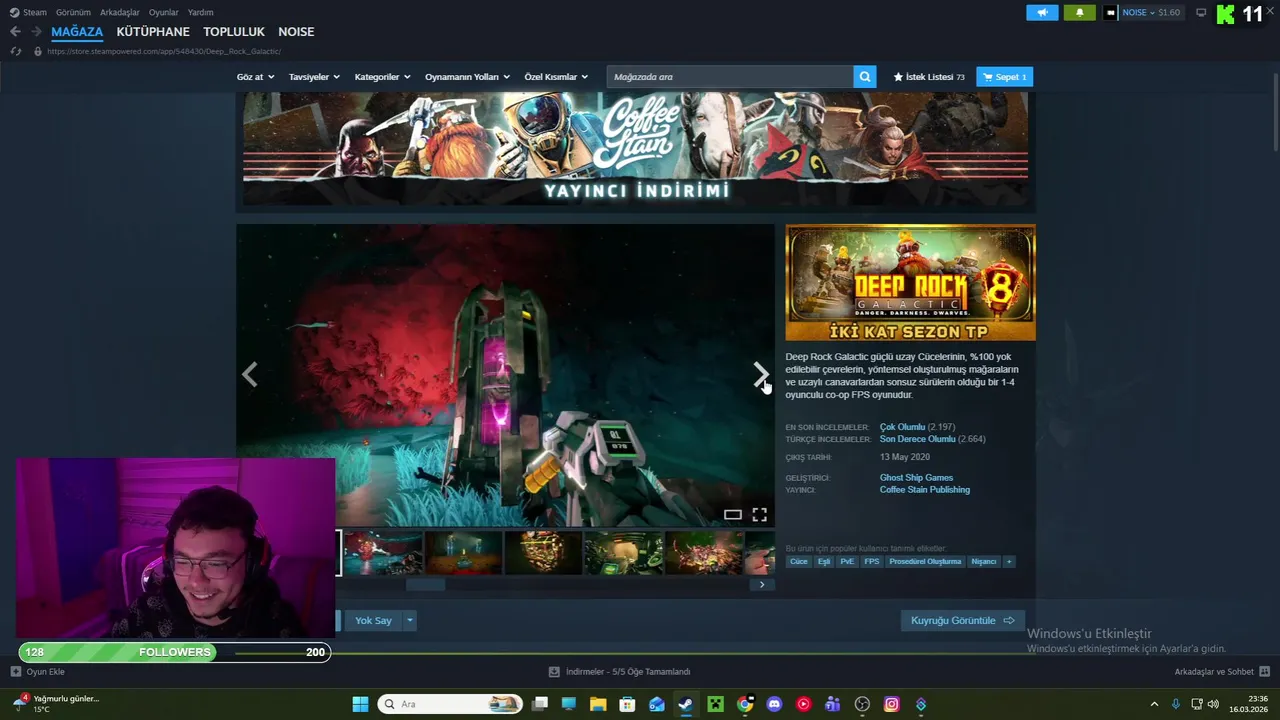Image resolution: width=1280 pixels, height=720 pixels.
Task: Switch media viewer to theater mode
Action: 733,514
